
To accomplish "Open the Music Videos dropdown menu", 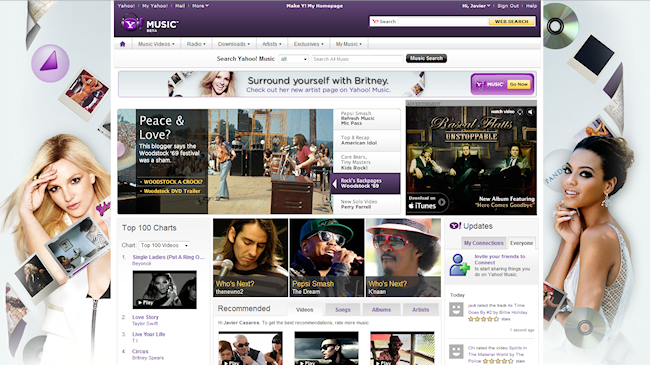I will (x=156, y=44).
